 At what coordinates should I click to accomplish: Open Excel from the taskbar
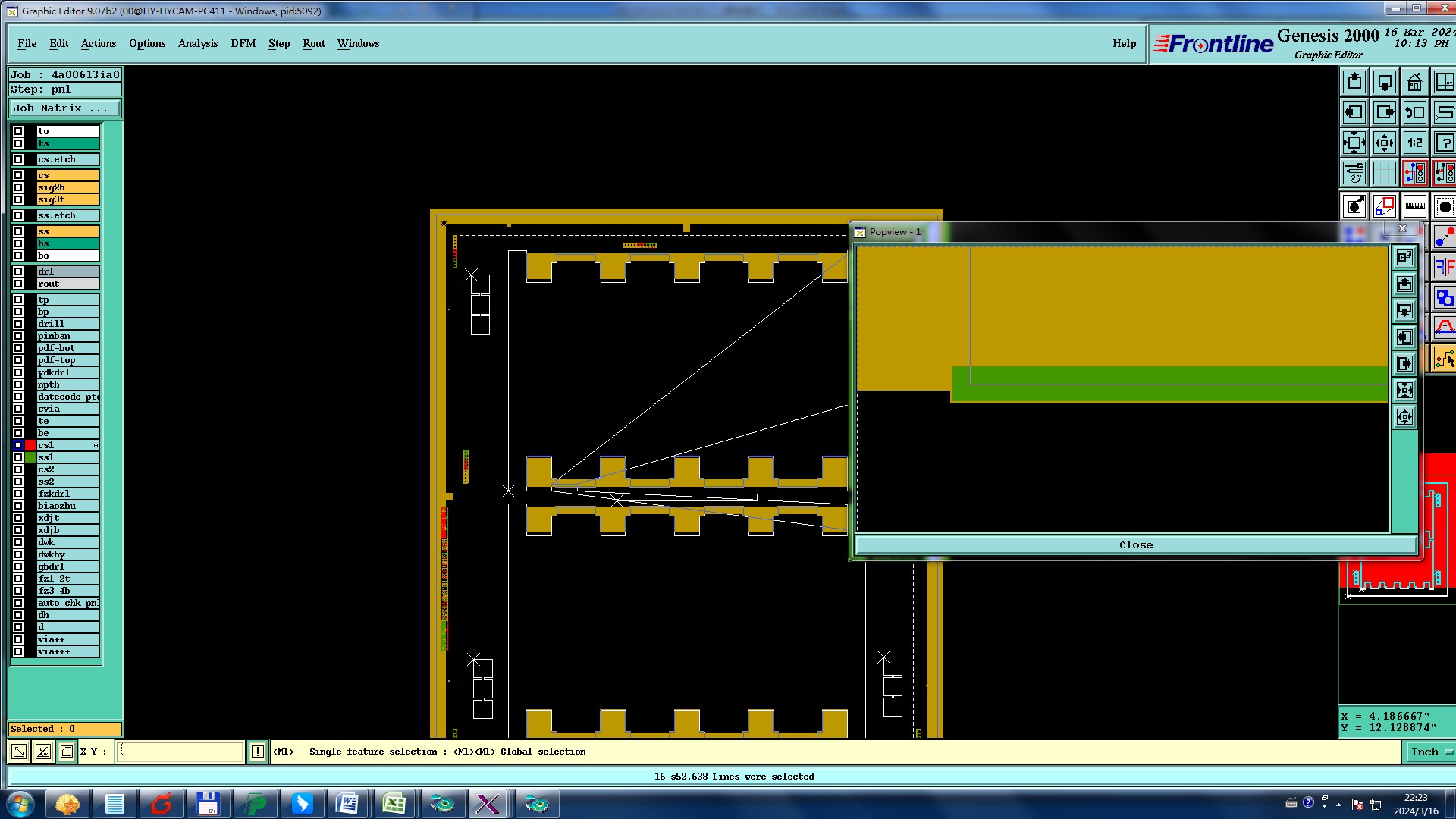coord(394,804)
